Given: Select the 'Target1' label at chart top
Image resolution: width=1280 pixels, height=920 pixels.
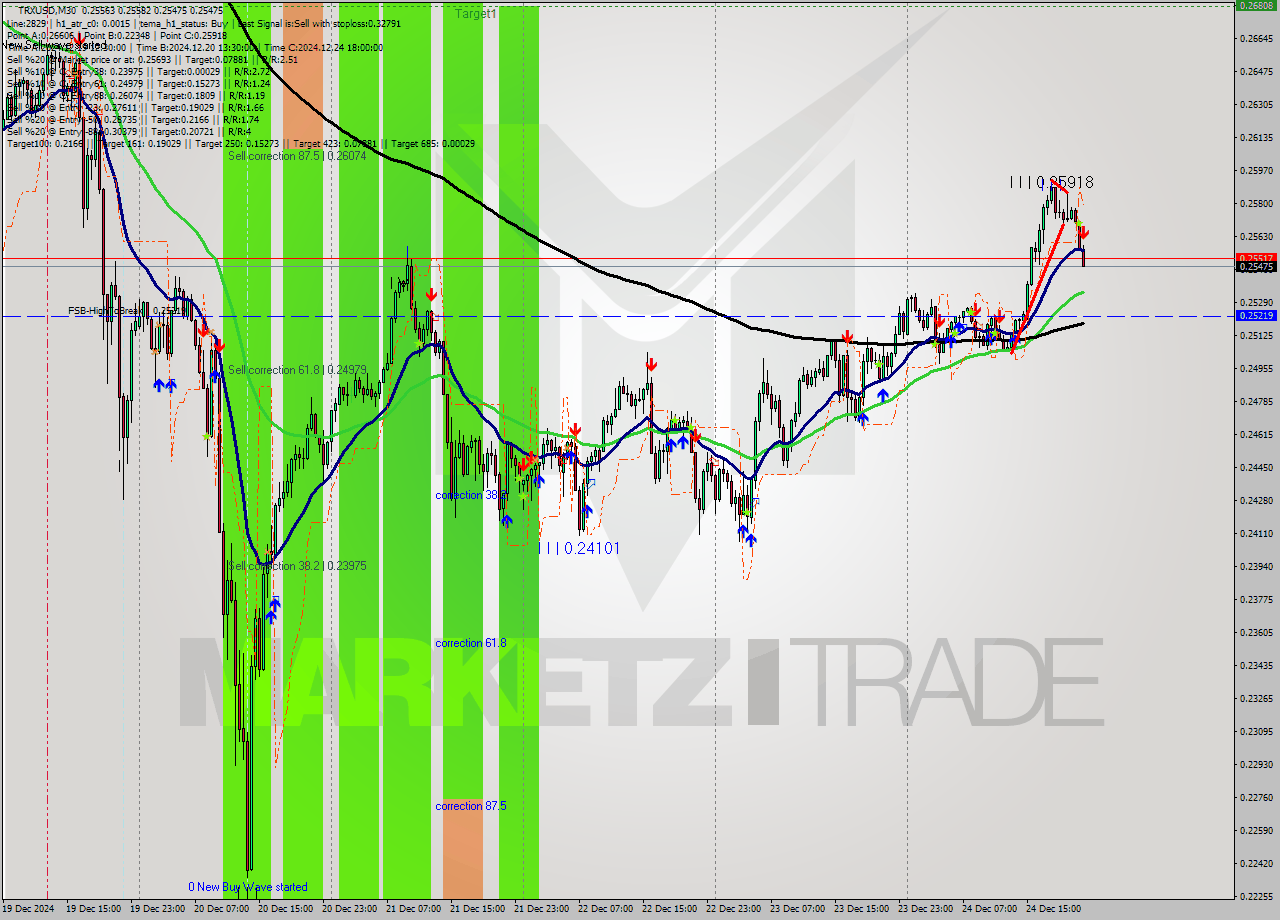Looking at the screenshot, I should click(x=475, y=14).
